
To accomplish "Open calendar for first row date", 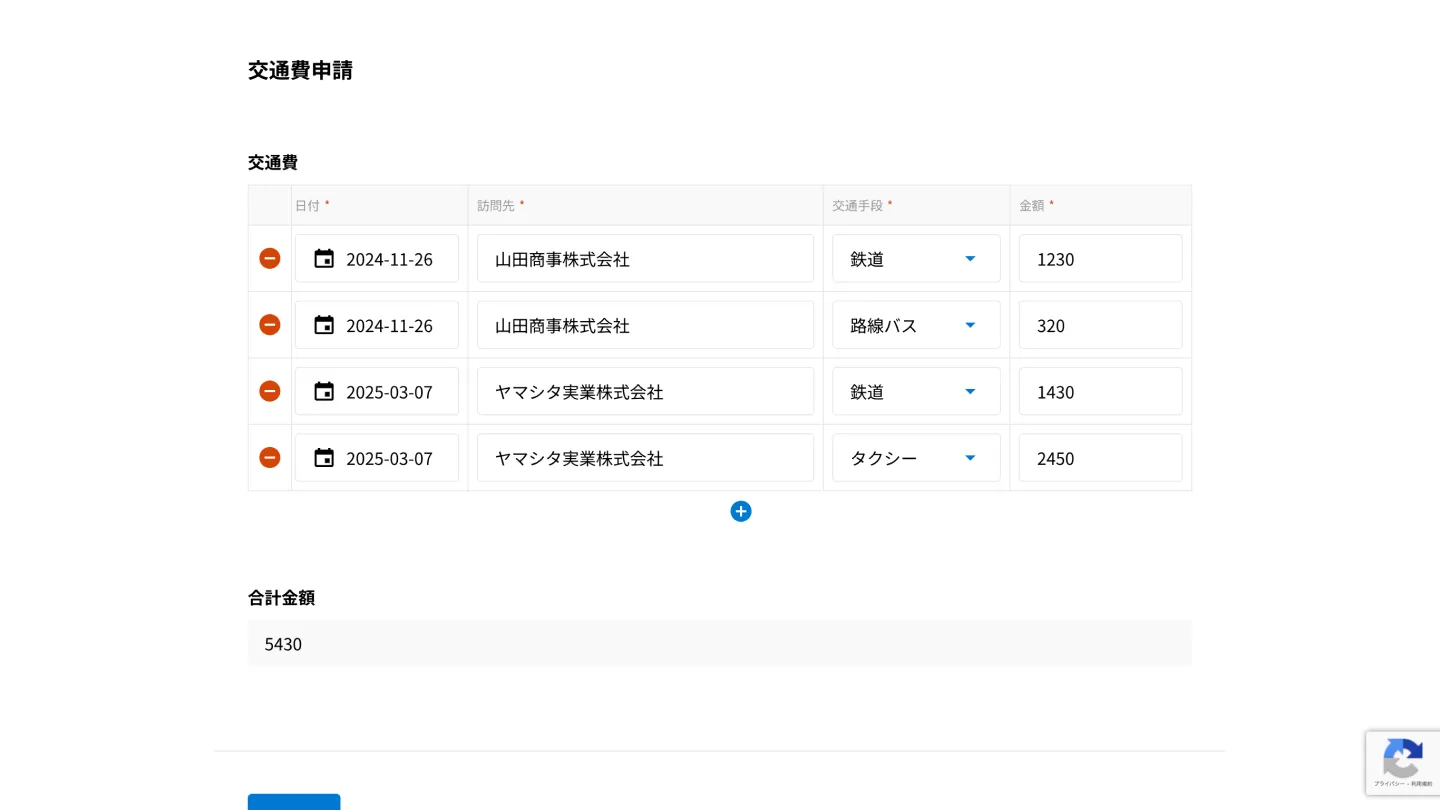I will point(324,259).
